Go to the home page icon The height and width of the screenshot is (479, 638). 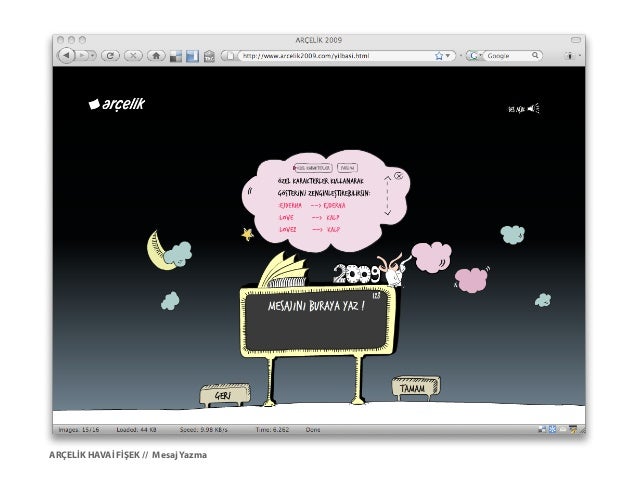pos(156,55)
